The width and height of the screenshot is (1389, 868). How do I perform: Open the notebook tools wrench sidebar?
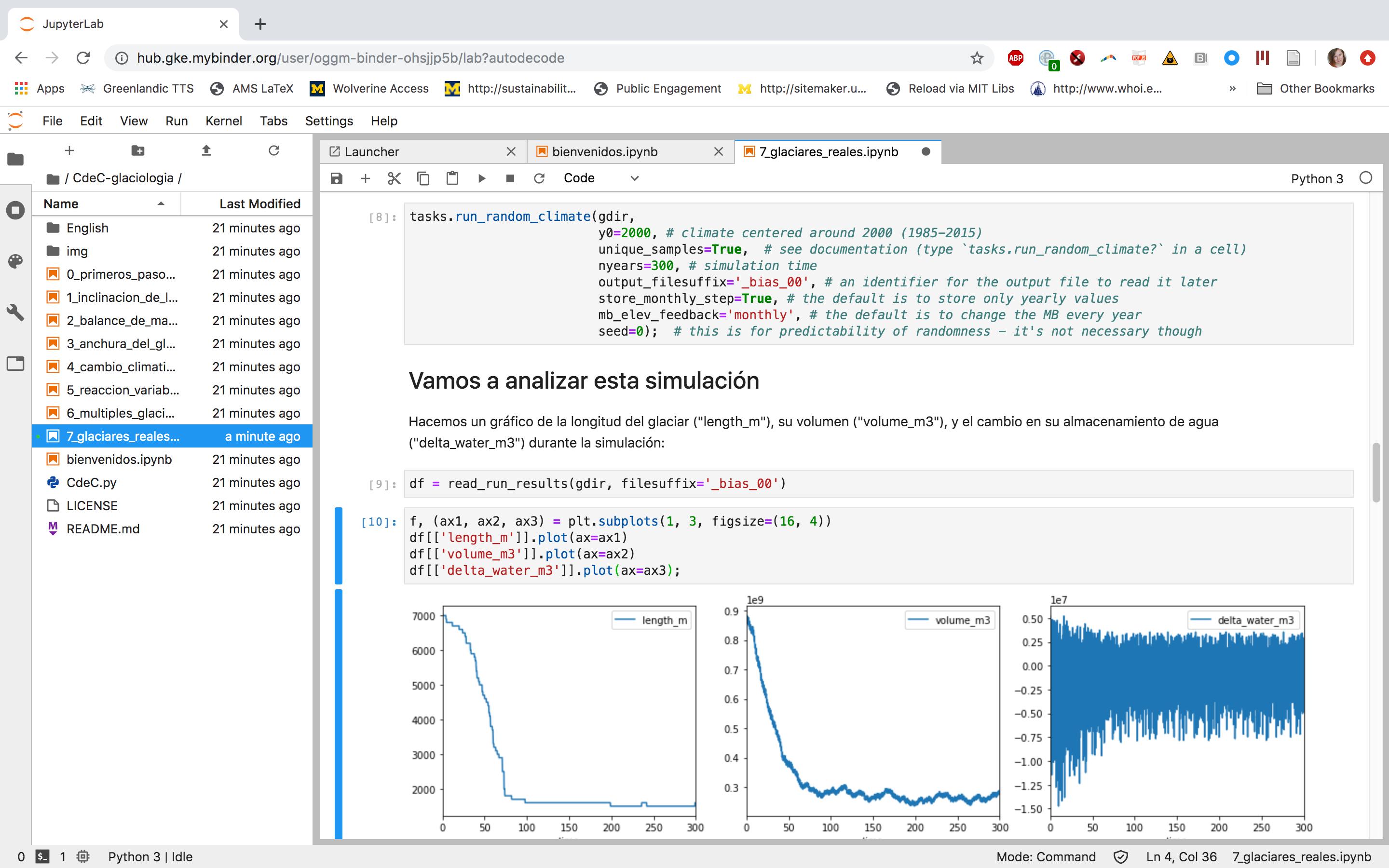(15, 312)
